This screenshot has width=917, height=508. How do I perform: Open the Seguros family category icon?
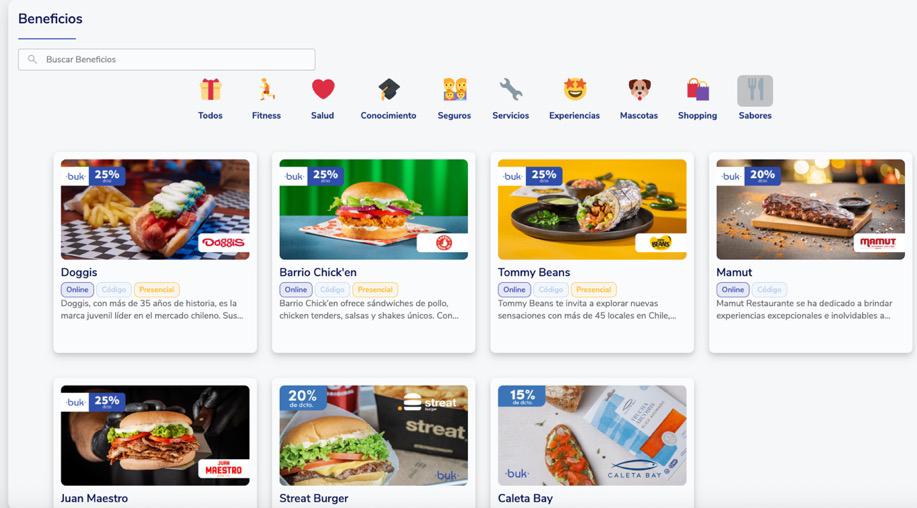click(454, 89)
